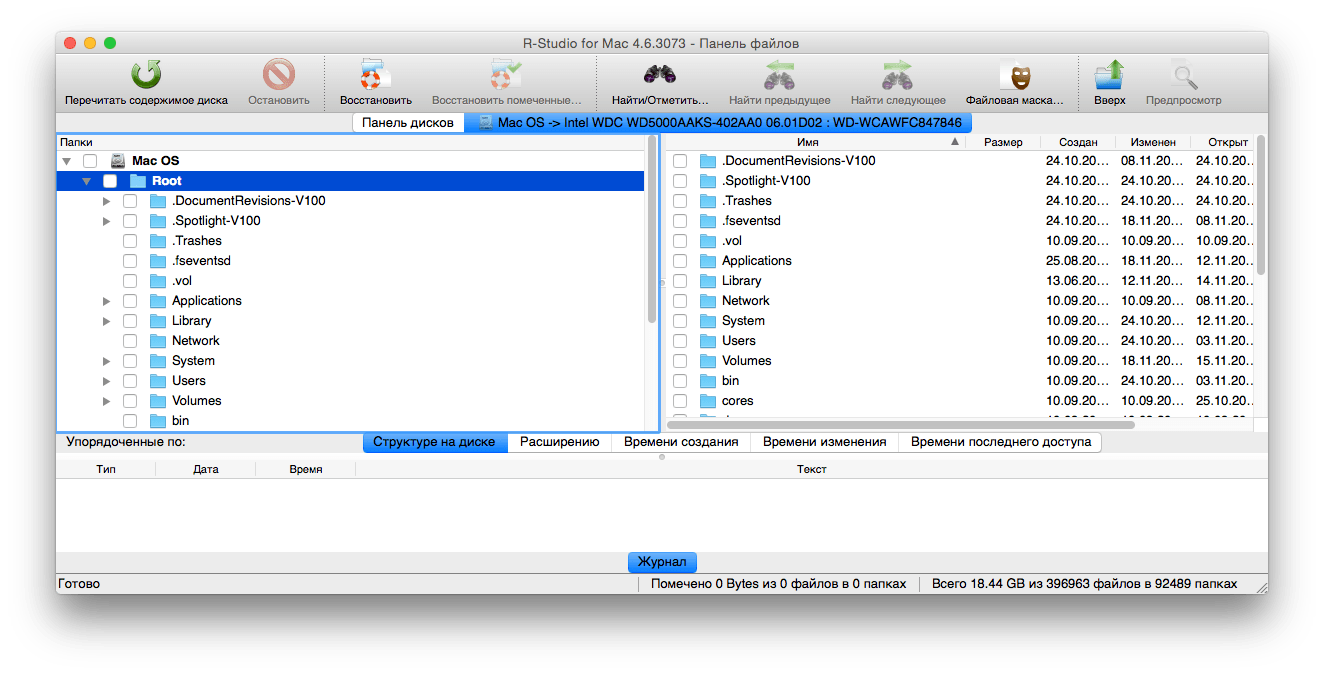Click the folder tree vertical scrollbar
1324x674 pixels.
(x=652, y=230)
